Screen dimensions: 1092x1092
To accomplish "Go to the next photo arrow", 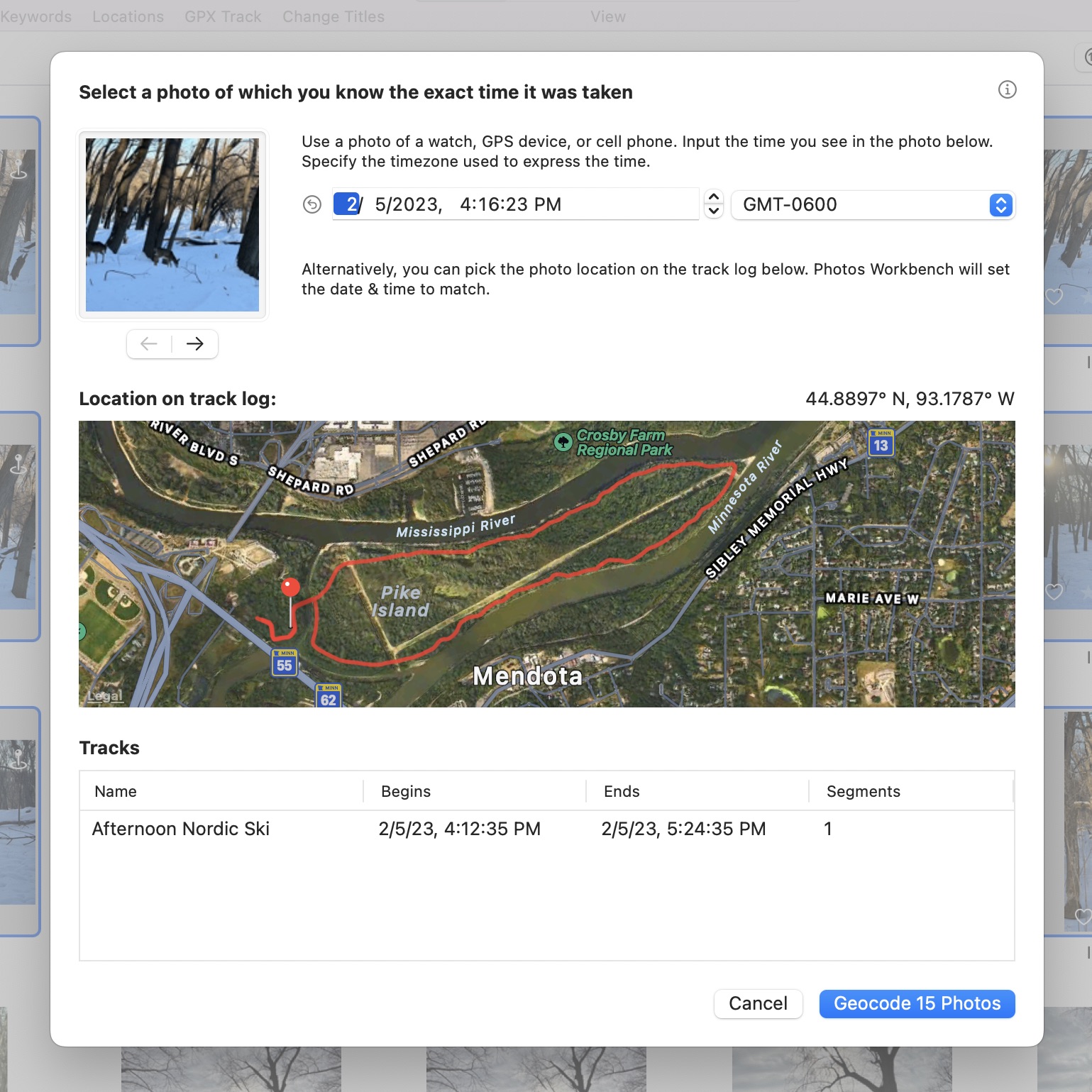I will 195,344.
